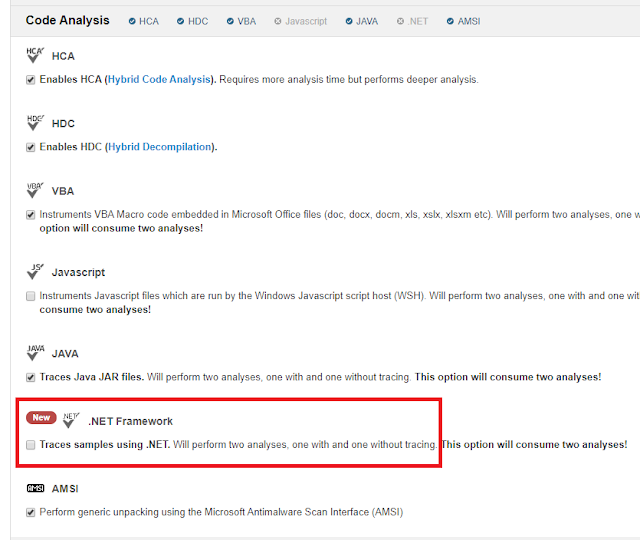The width and height of the screenshot is (640, 540).
Task: Click the HCA section icon
Action: (x=35, y=55)
